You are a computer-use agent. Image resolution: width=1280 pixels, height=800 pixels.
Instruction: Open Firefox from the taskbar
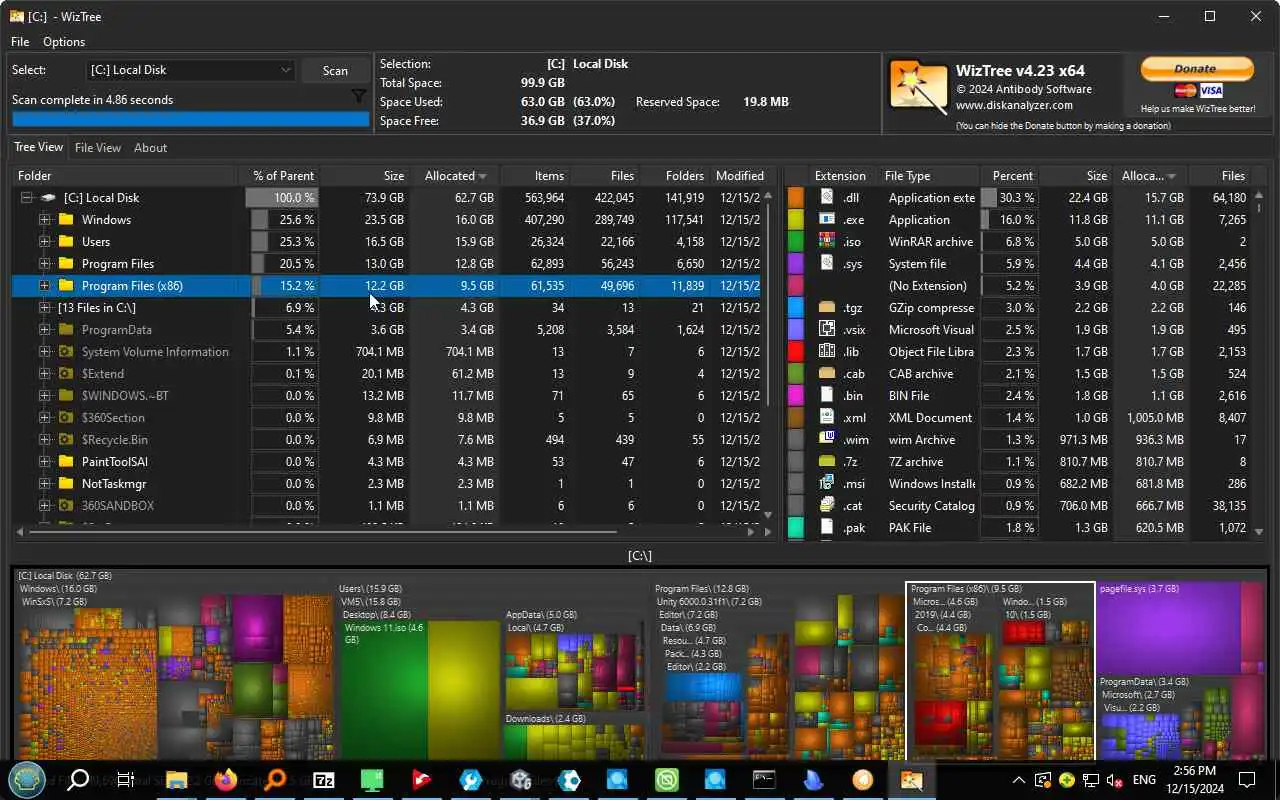coord(226,780)
